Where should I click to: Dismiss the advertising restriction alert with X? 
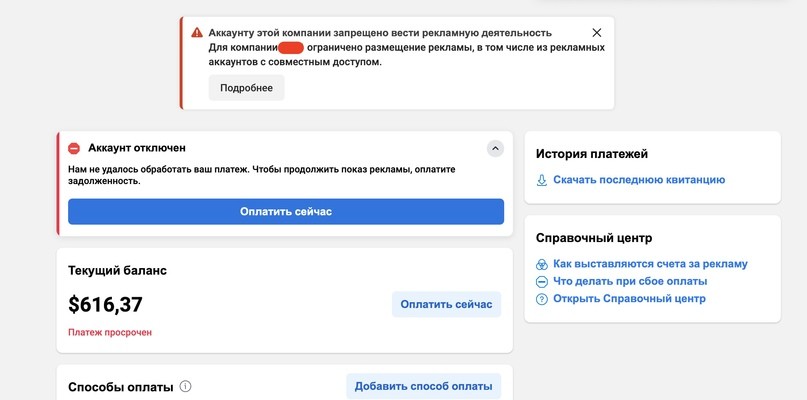tap(597, 33)
